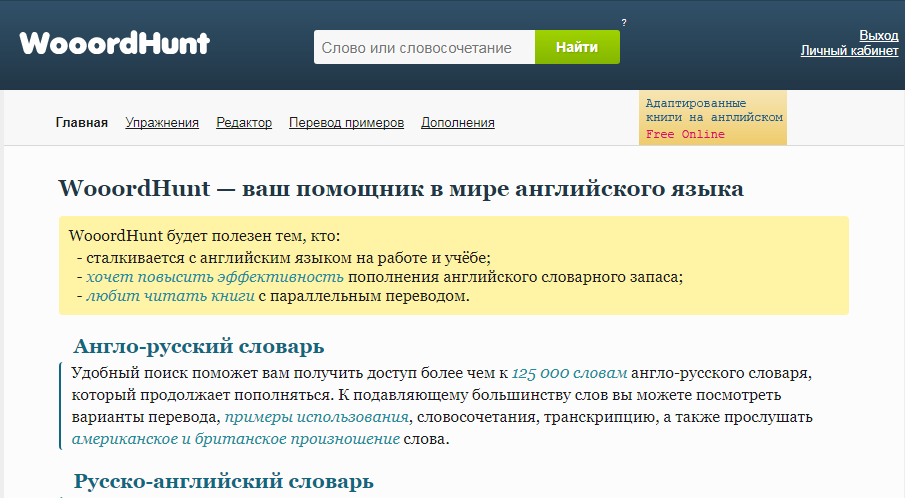Open the примеры использования link
The width and height of the screenshot is (905, 498).
coord(316,417)
